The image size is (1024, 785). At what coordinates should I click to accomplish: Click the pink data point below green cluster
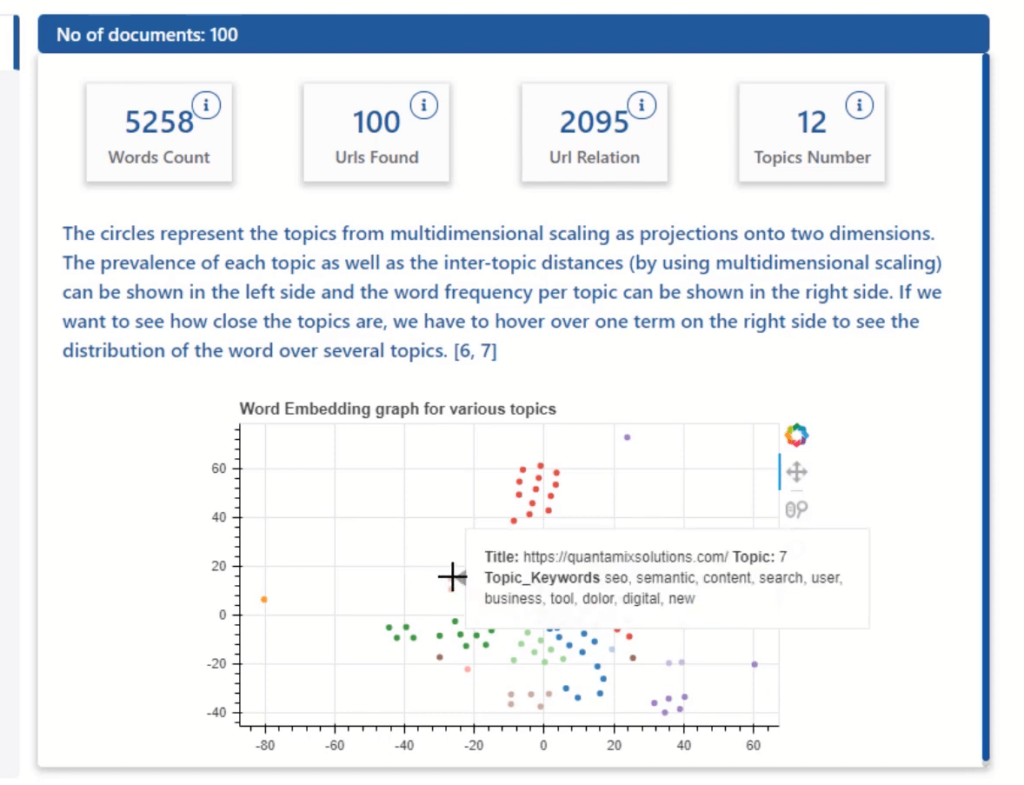(468, 669)
